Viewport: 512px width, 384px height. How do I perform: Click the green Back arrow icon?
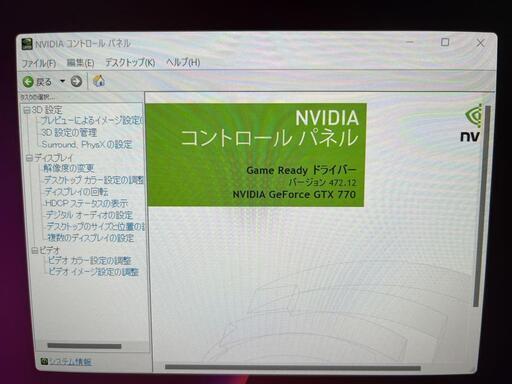[x=28, y=82]
